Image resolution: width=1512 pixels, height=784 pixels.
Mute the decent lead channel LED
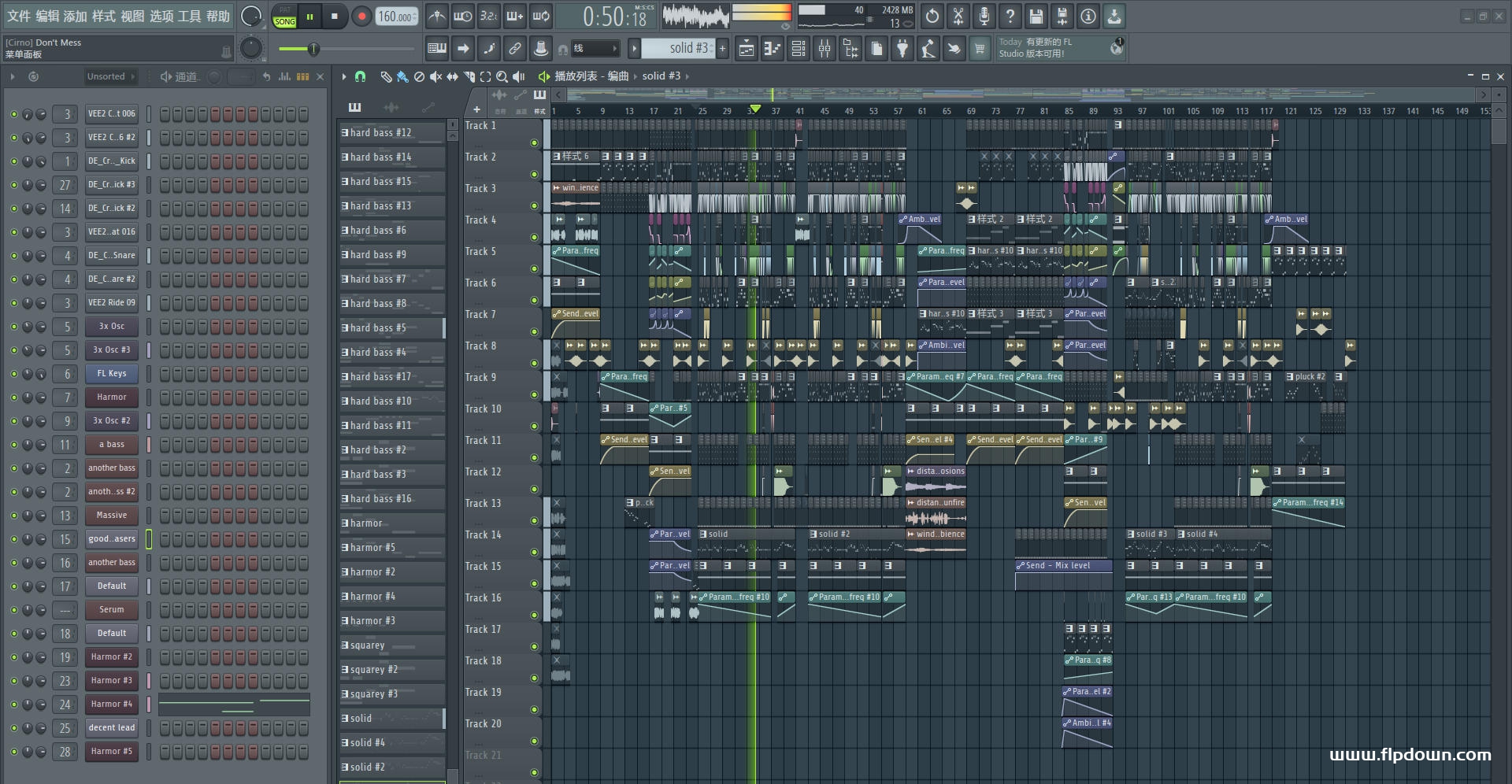[13, 728]
